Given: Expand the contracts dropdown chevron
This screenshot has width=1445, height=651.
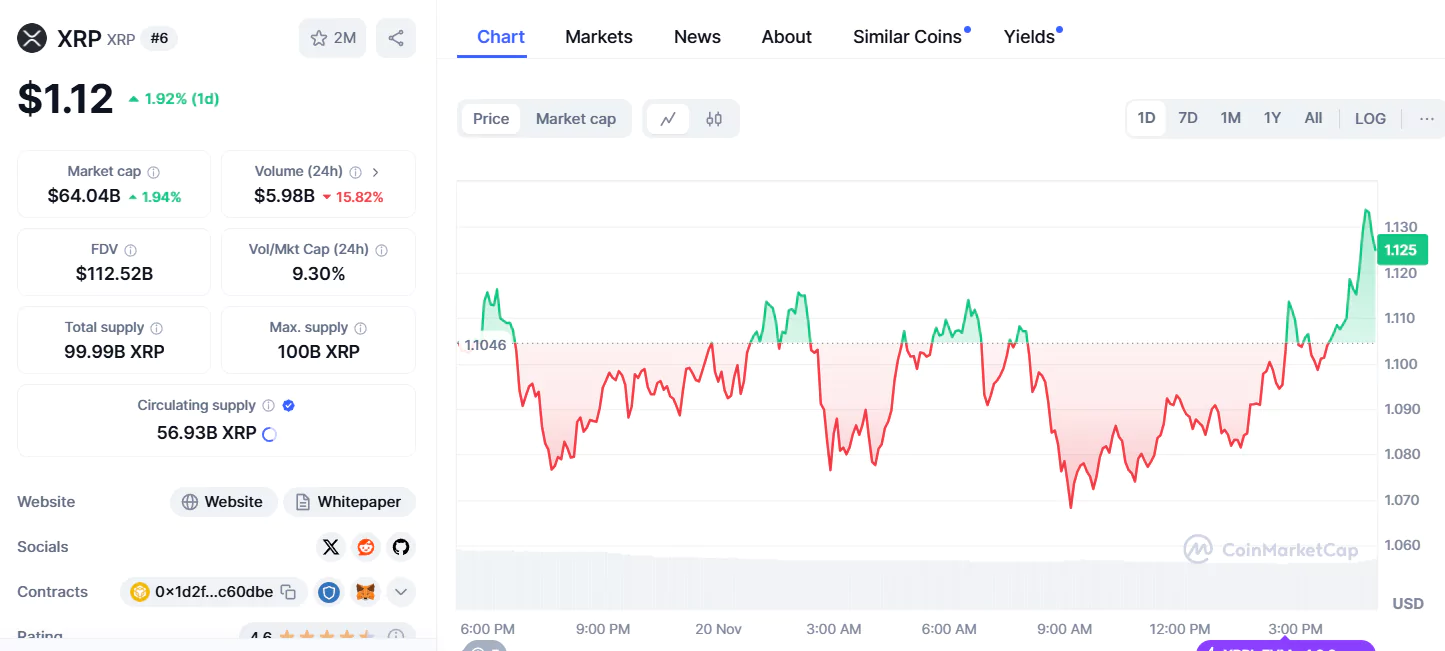Looking at the screenshot, I should pyautogui.click(x=401, y=592).
